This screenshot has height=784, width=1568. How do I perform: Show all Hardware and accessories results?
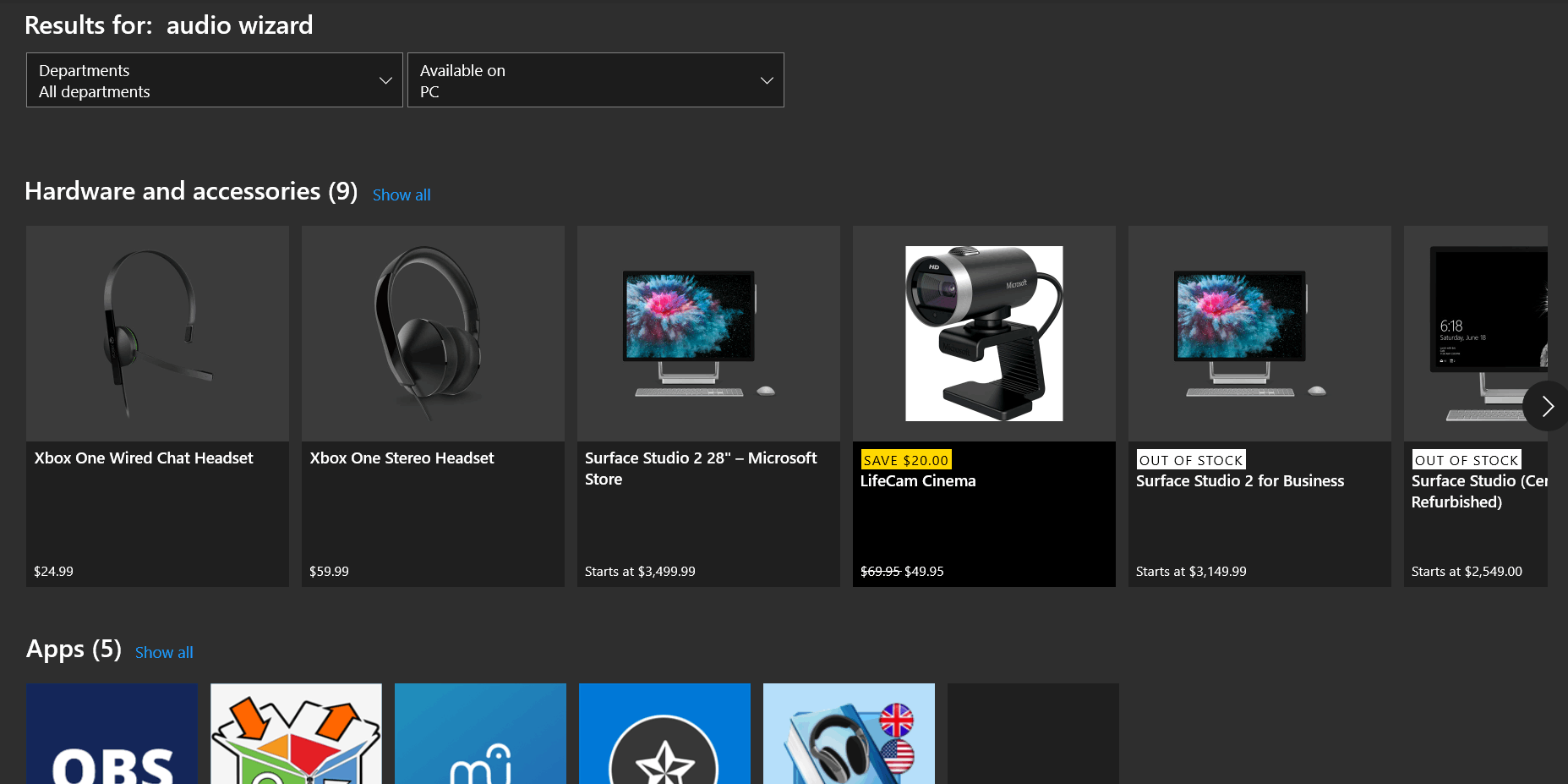(x=402, y=195)
